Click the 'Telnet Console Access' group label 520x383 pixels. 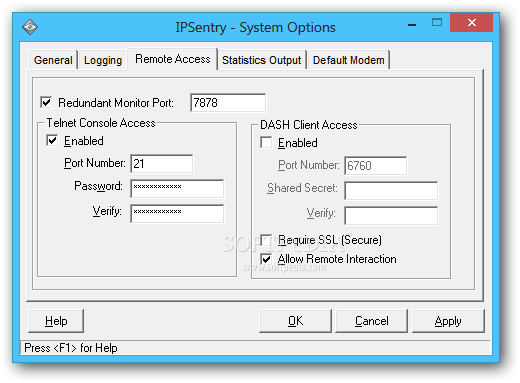[101, 123]
